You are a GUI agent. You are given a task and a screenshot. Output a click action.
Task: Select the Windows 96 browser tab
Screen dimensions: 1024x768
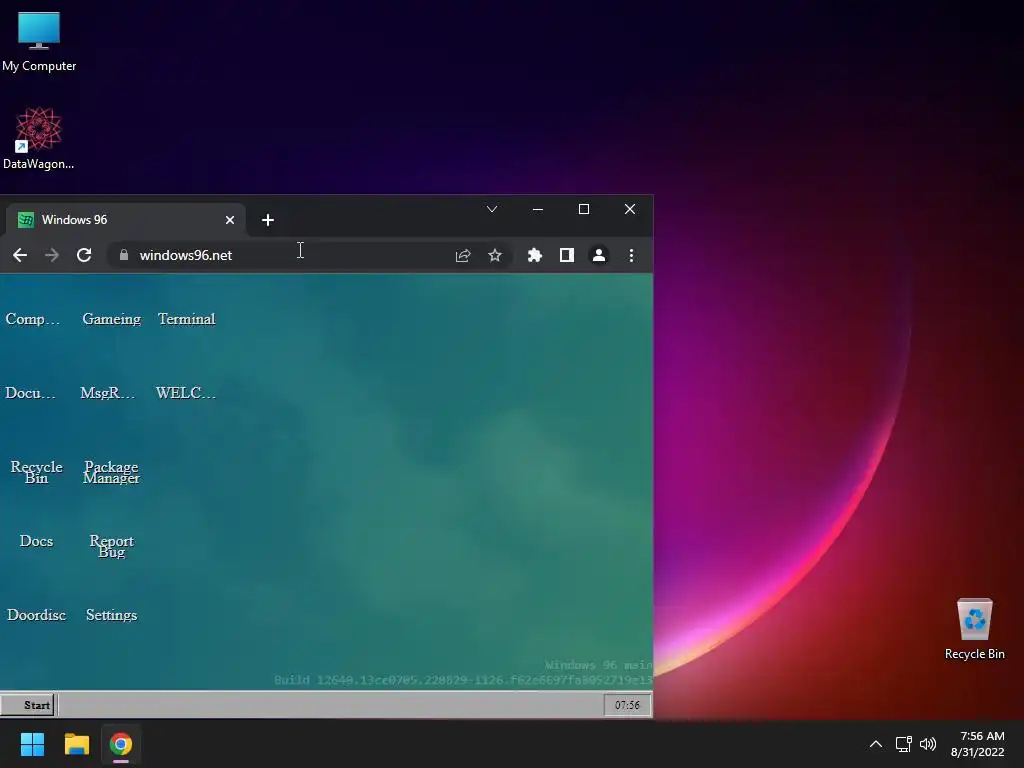[124, 220]
